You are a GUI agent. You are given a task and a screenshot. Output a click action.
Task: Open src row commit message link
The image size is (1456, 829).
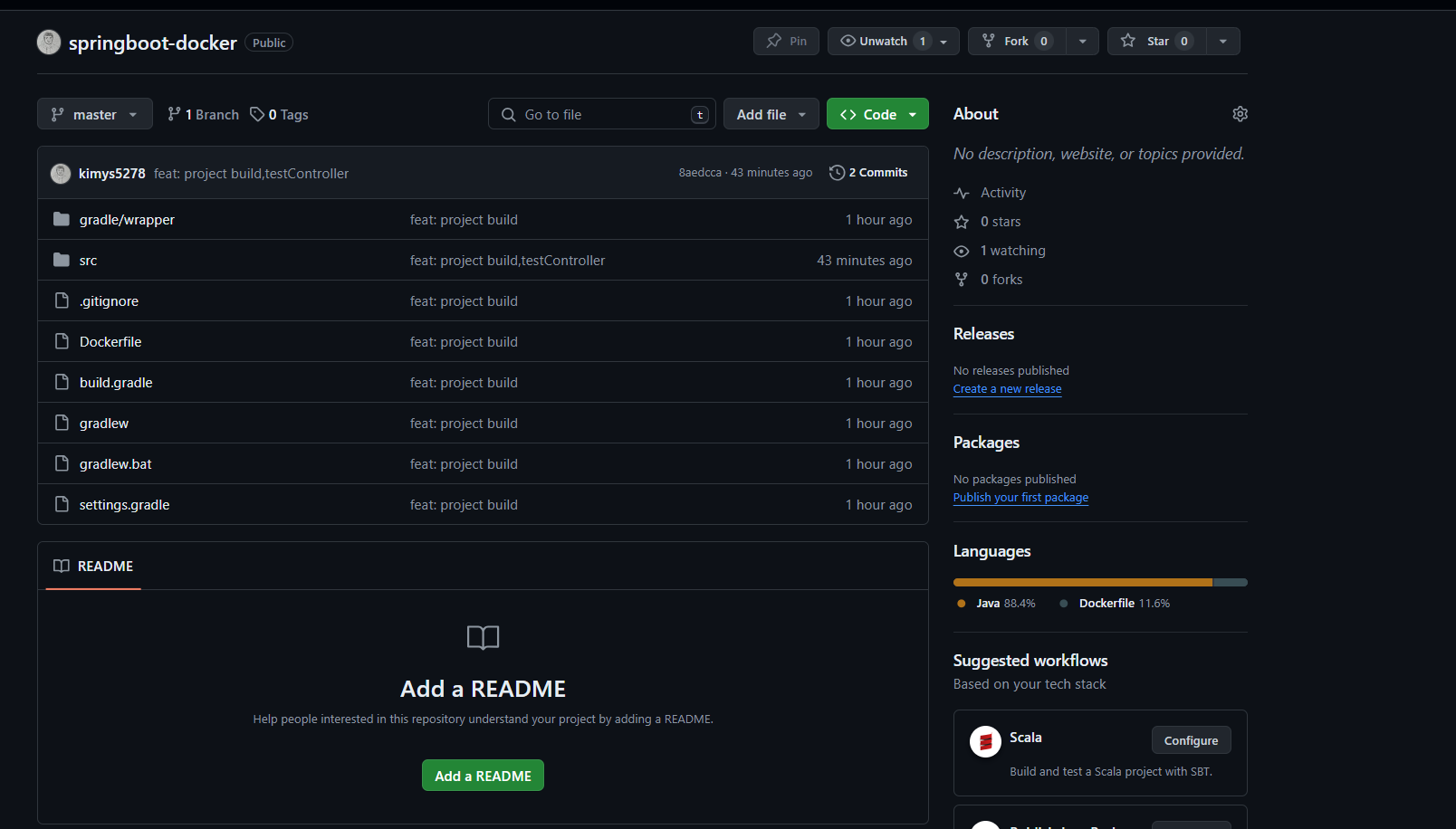coord(507,261)
